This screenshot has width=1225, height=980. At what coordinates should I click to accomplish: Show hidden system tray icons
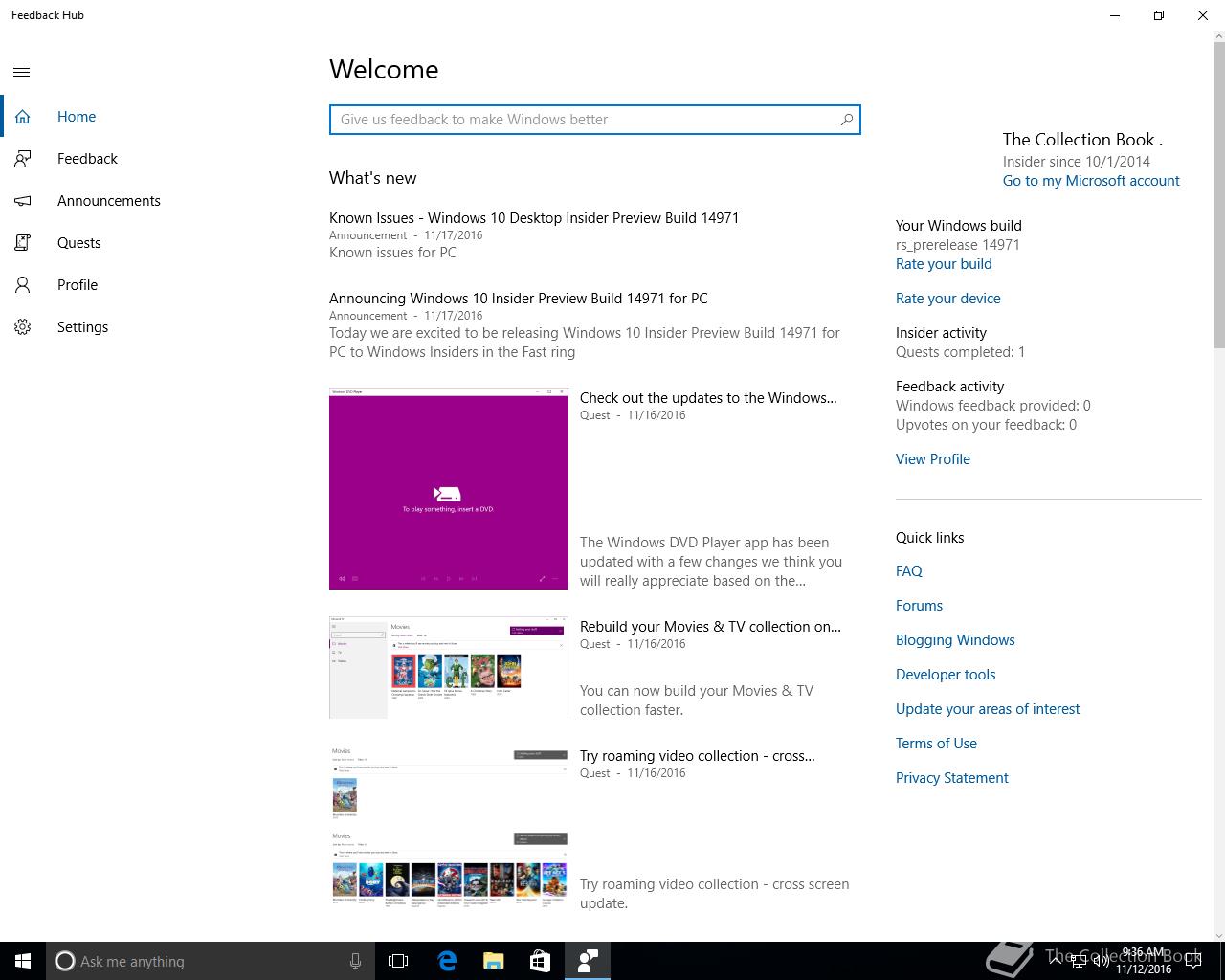1056,961
